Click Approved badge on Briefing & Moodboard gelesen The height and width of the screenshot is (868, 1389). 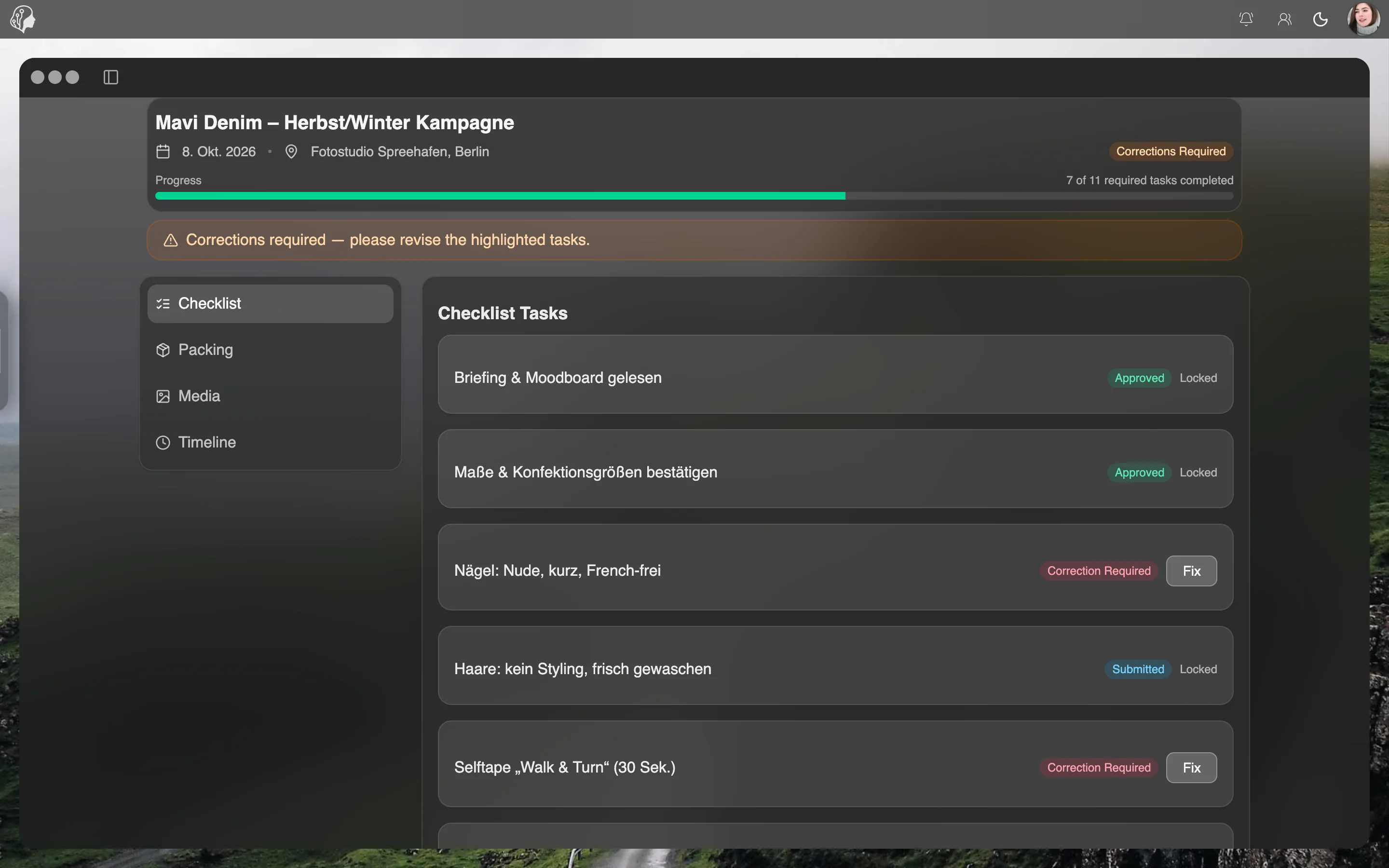[x=1139, y=378]
